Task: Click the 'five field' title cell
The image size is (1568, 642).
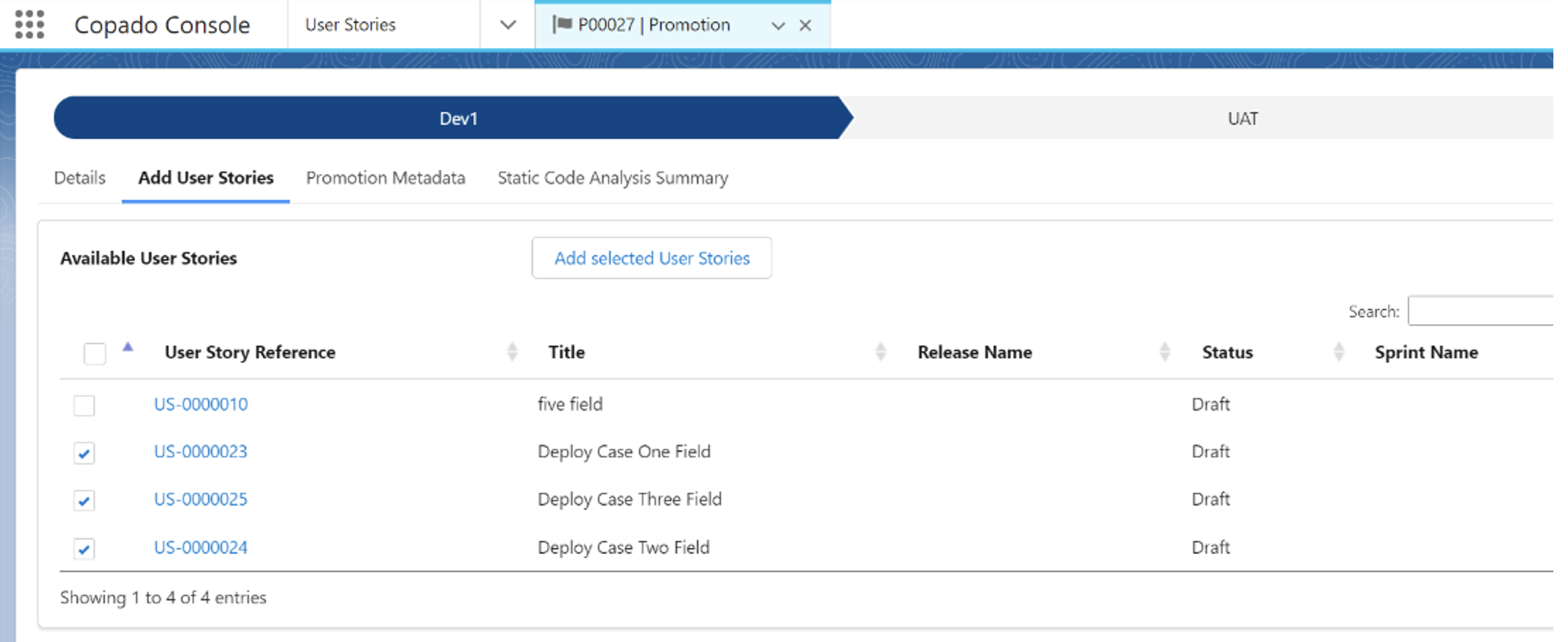Action: click(x=570, y=404)
